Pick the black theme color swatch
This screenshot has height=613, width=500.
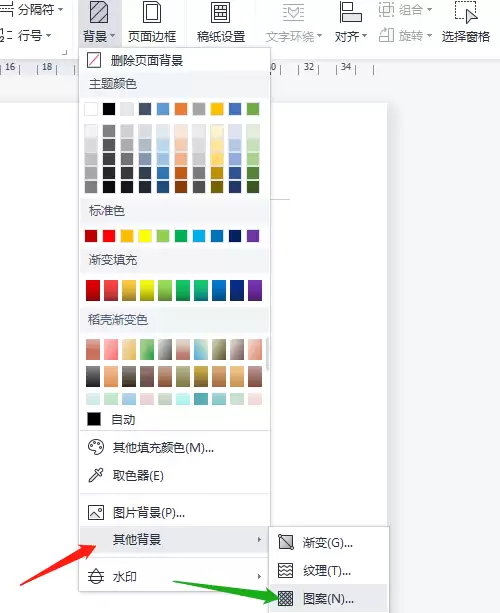point(109,109)
